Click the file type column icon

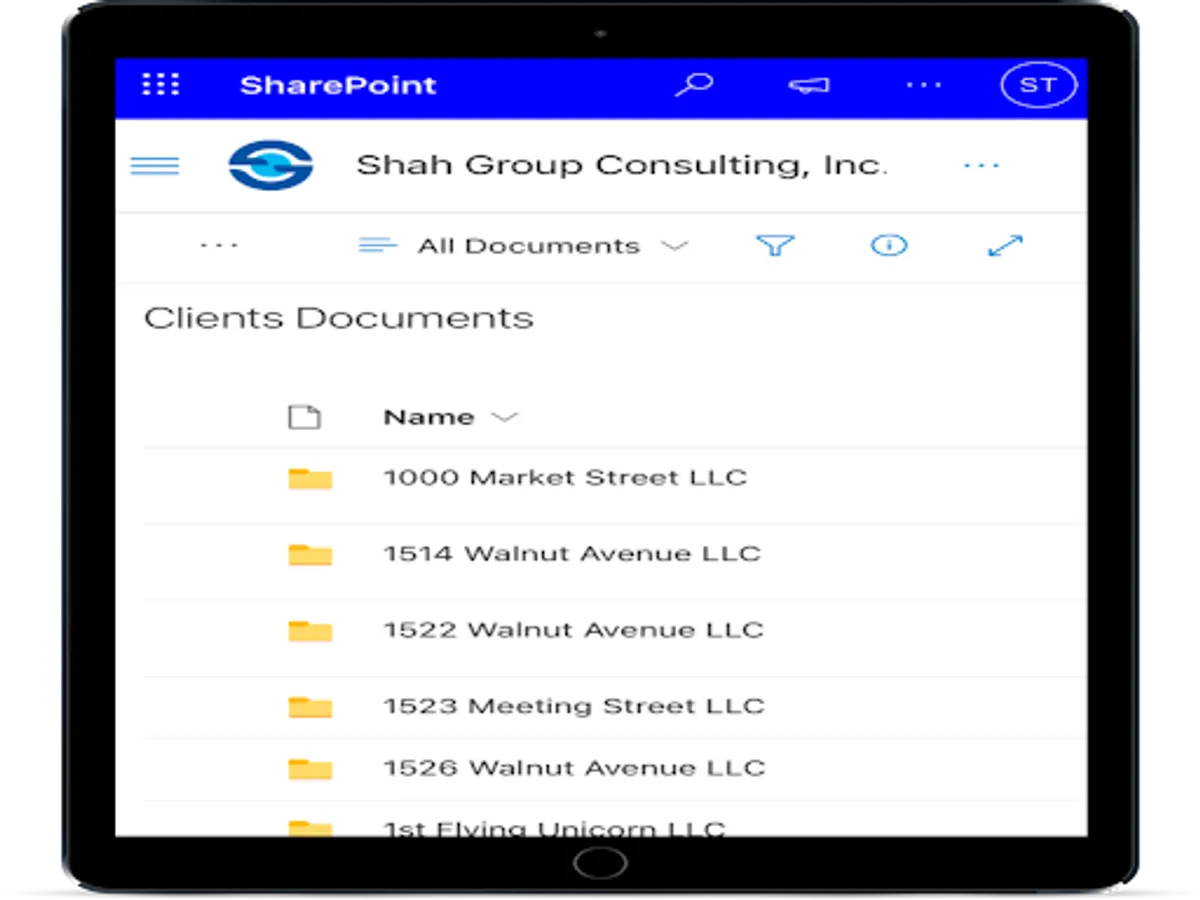pos(304,417)
